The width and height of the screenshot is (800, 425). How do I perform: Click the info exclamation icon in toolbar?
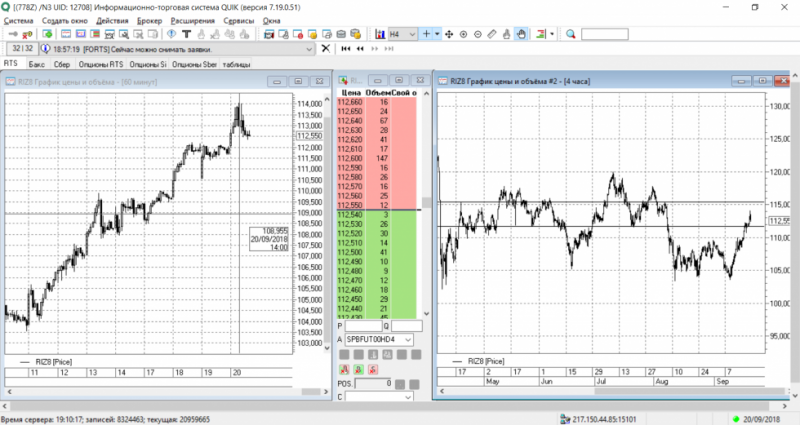172,34
